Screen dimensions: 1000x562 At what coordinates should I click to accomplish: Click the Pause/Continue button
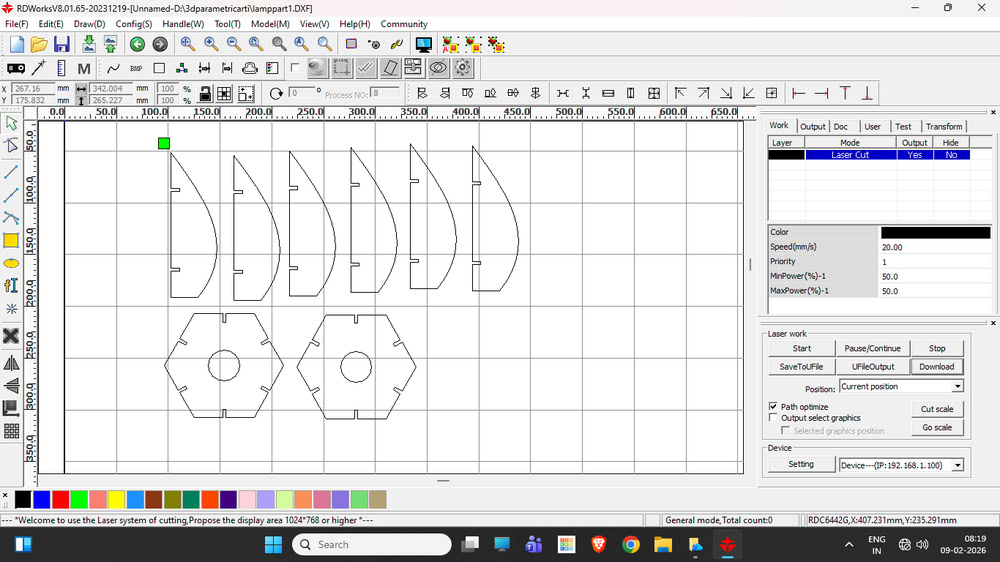click(872, 348)
